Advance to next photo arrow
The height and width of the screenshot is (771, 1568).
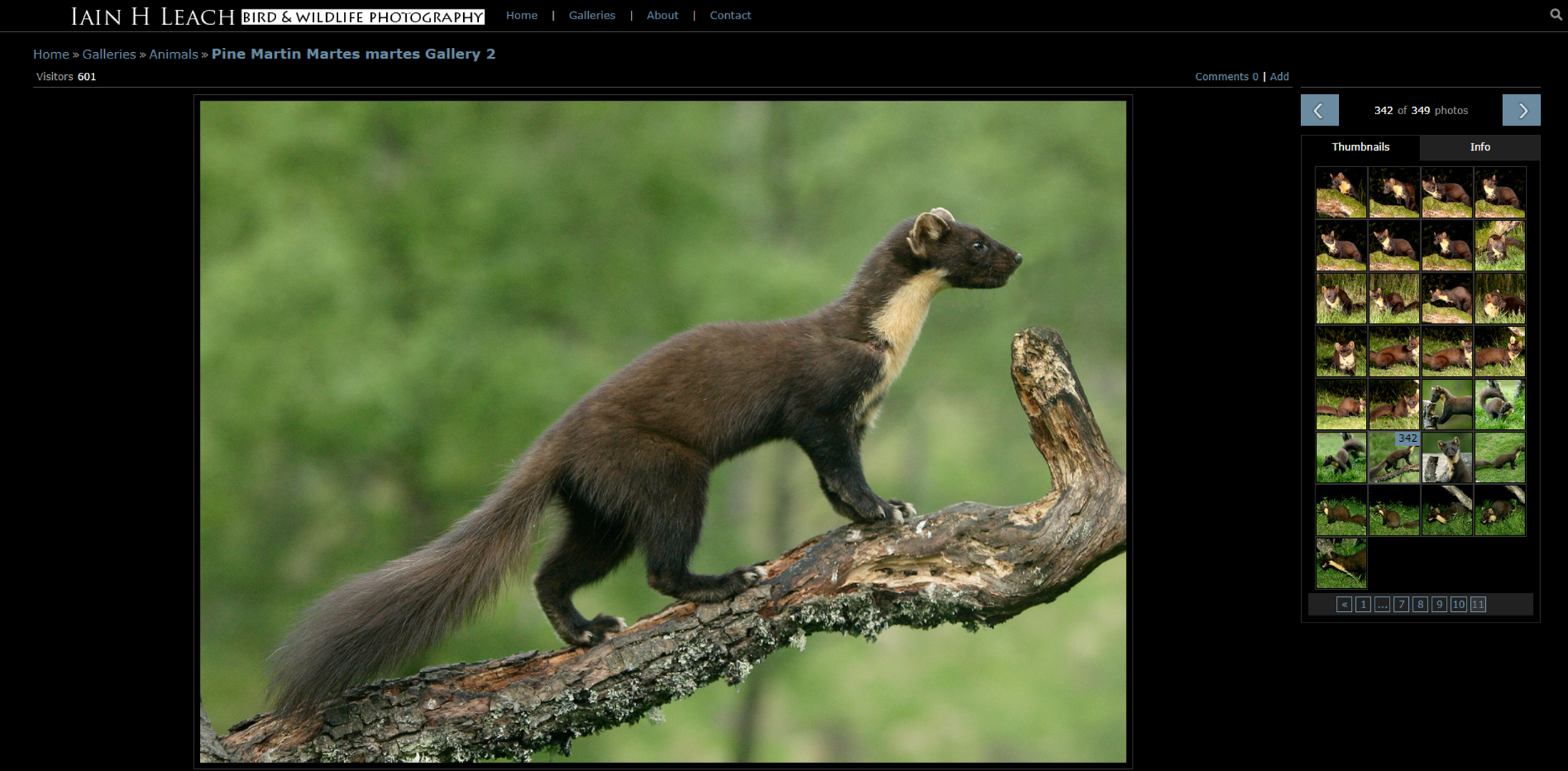[1521, 110]
